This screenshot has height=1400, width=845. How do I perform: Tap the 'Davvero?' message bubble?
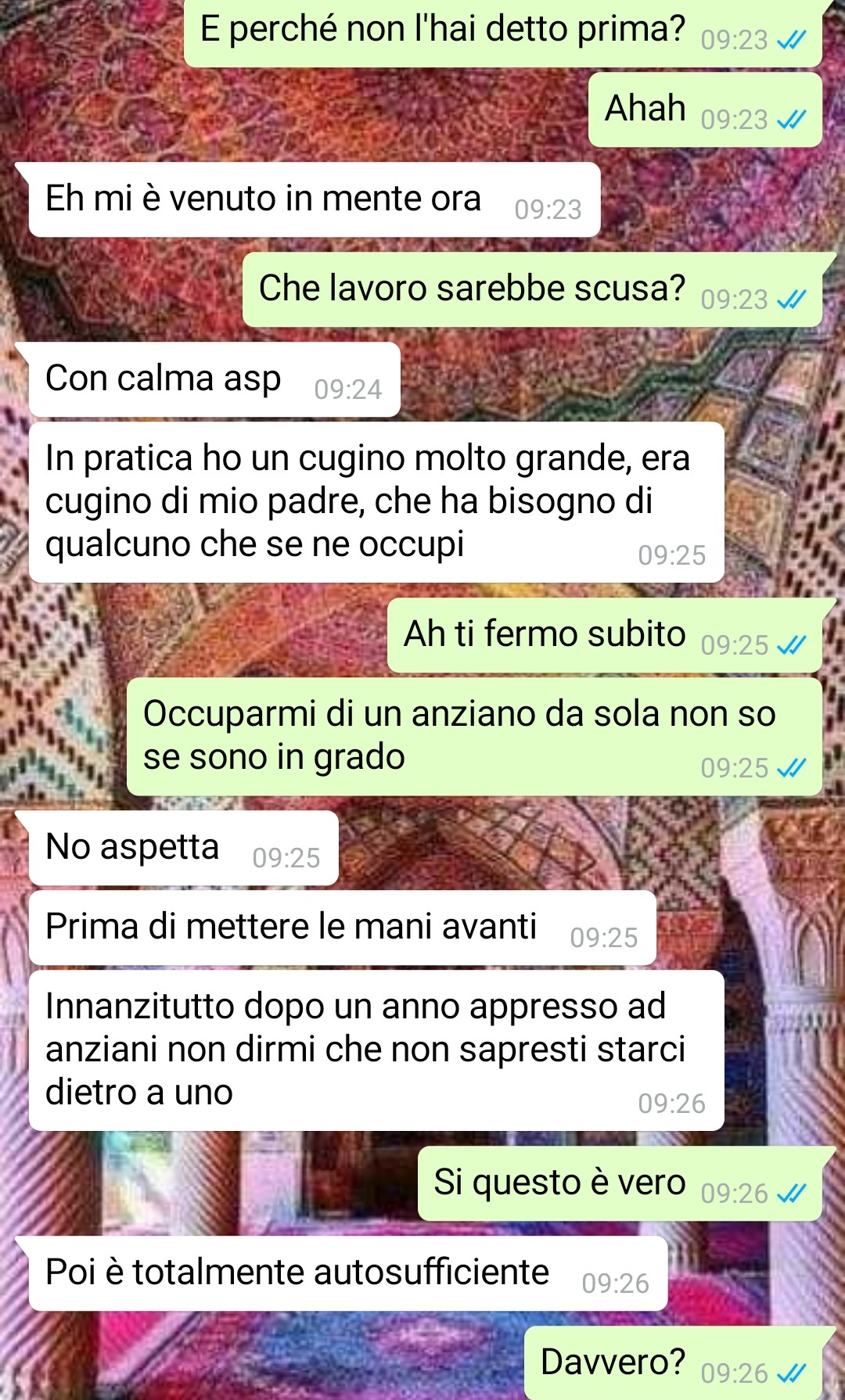coord(673,1362)
